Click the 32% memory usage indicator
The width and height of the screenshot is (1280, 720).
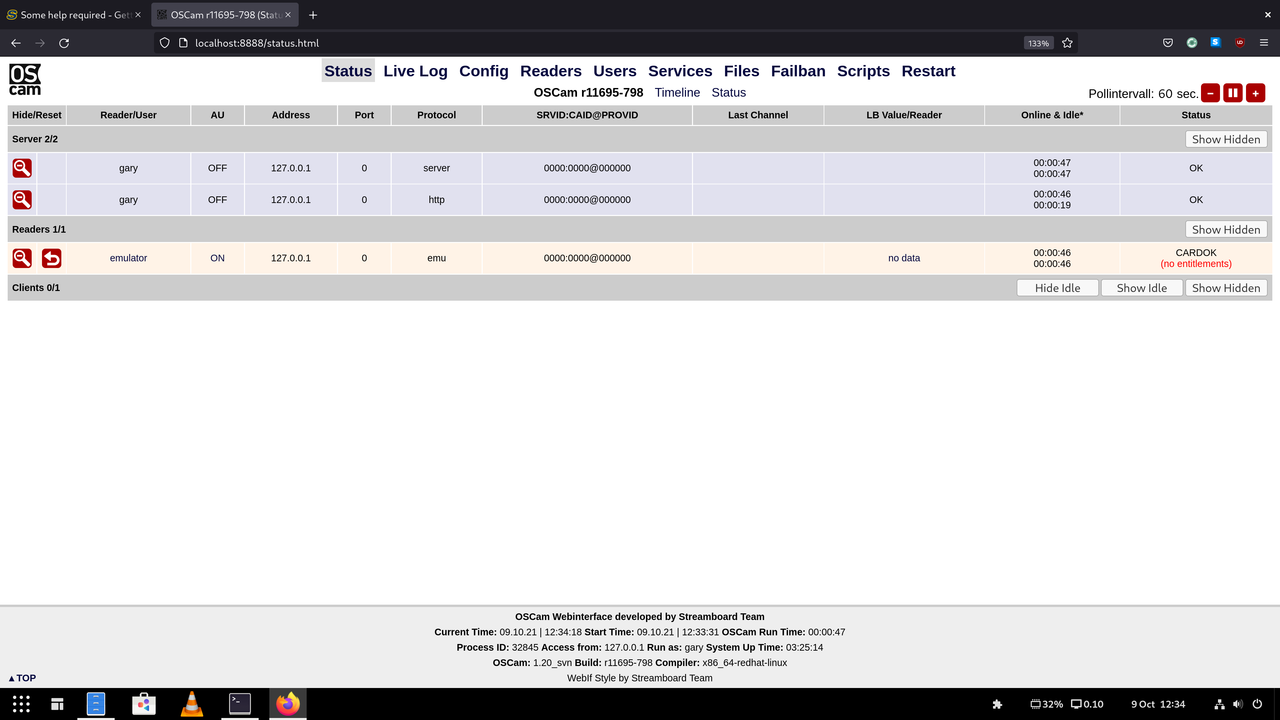tap(1046, 704)
